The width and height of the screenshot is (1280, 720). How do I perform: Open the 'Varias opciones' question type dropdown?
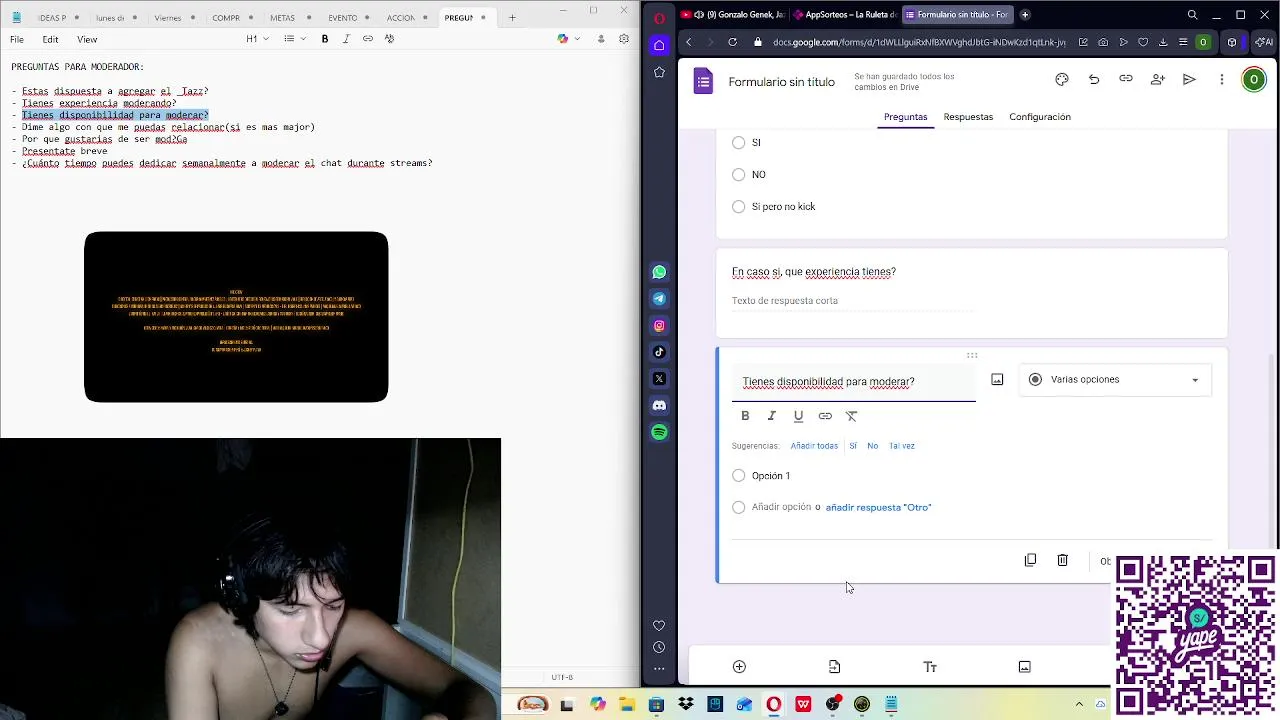pos(1115,380)
